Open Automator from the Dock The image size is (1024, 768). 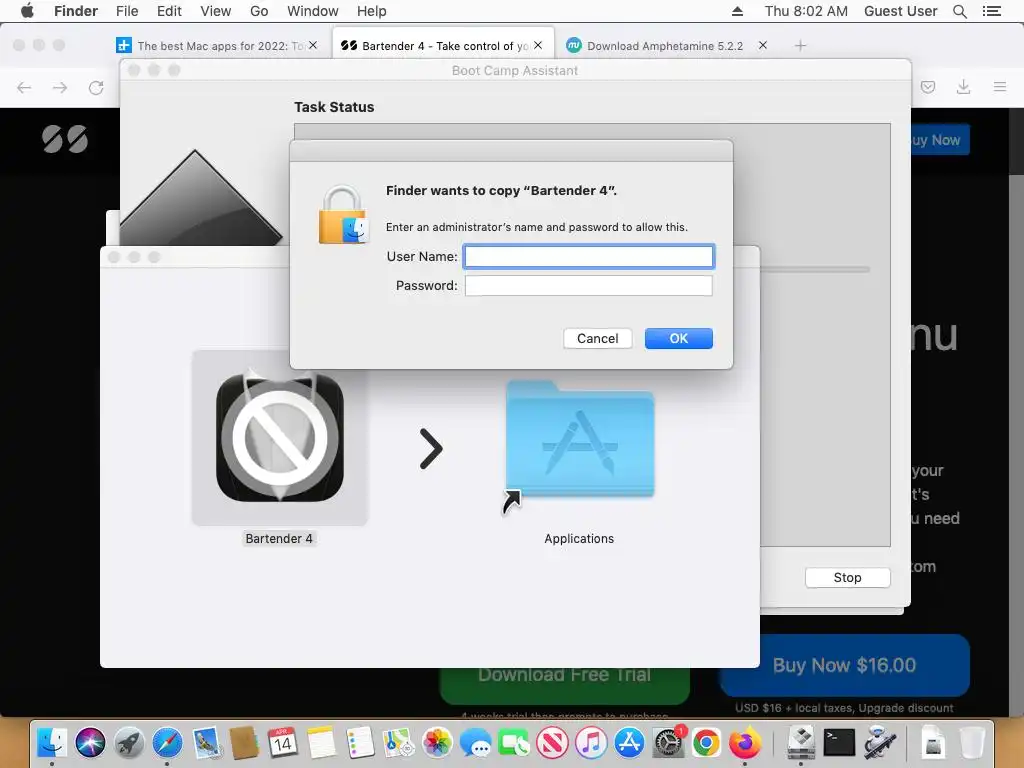879,743
